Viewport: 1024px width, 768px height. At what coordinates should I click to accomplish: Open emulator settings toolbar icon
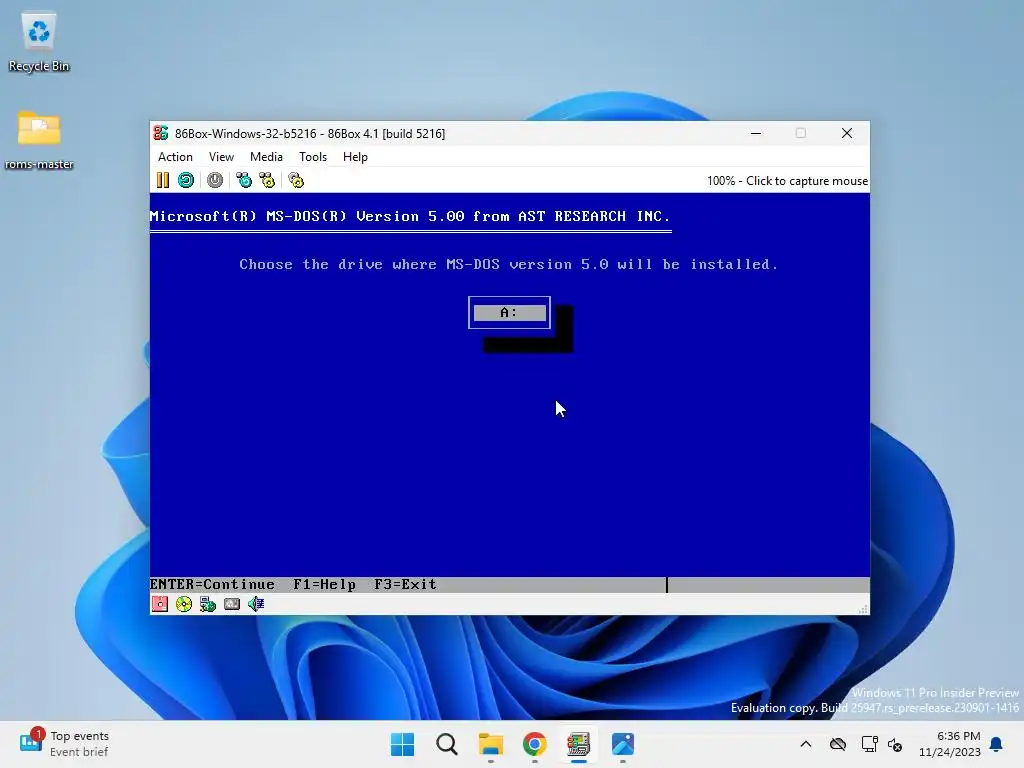tap(296, 180)
